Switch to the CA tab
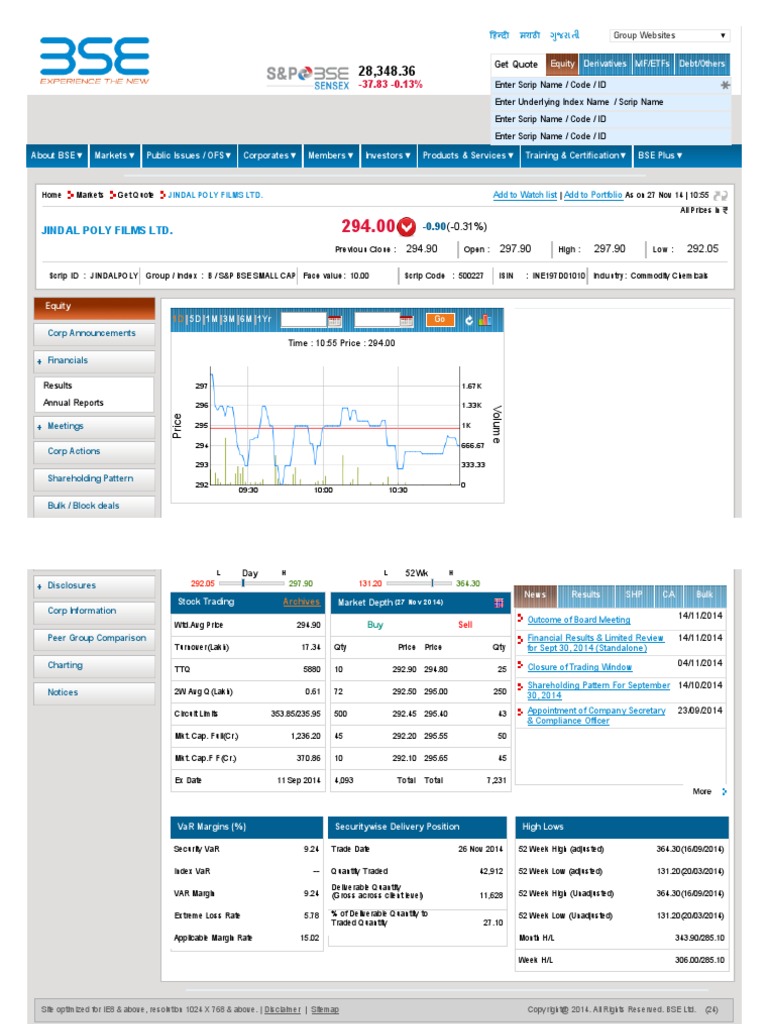Image resolution: width=768 pixels, height=1024 pixels. (668, 595)
